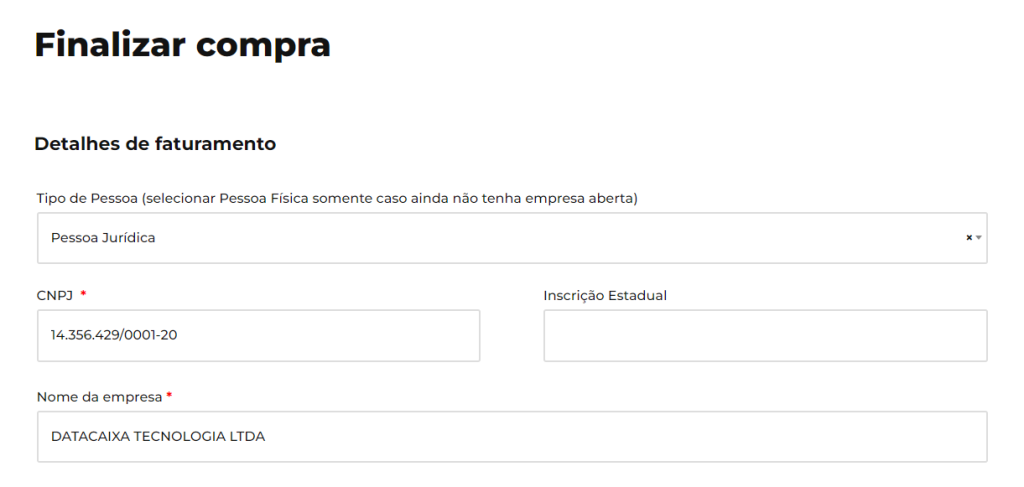The width and height of the screenshot is (1024, 487).
Task: Click into the empty Inscrição Estadual field
Action: tap(765, 335)
